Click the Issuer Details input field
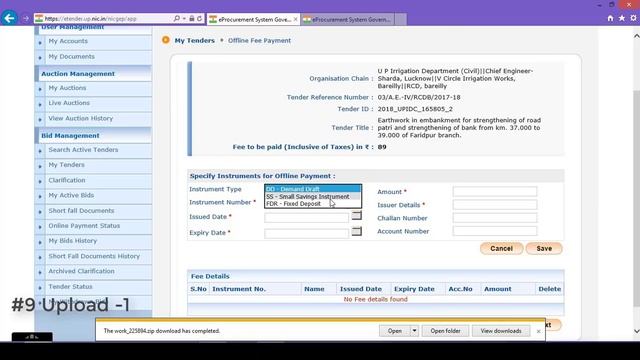Viewport: 640px width, 360px height. pyautogui.click(x=495, y=204)
